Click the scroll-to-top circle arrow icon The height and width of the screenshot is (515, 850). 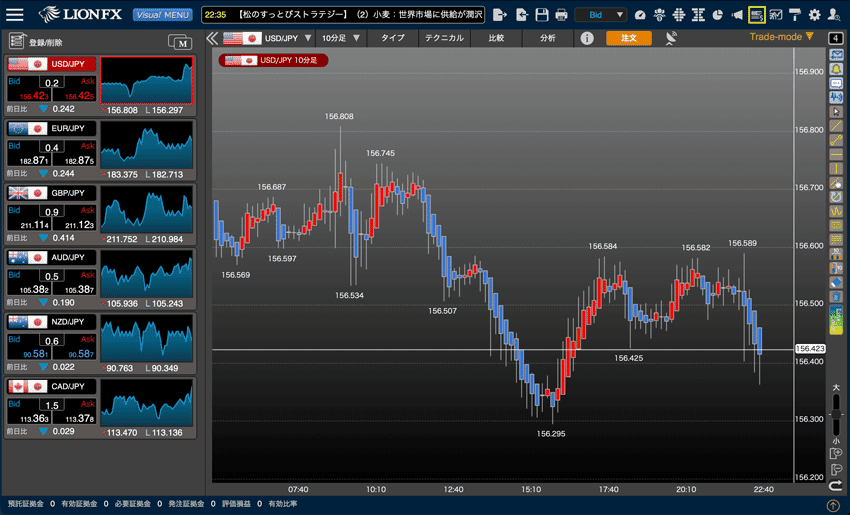pyautogui.click(x=833, y=505)
